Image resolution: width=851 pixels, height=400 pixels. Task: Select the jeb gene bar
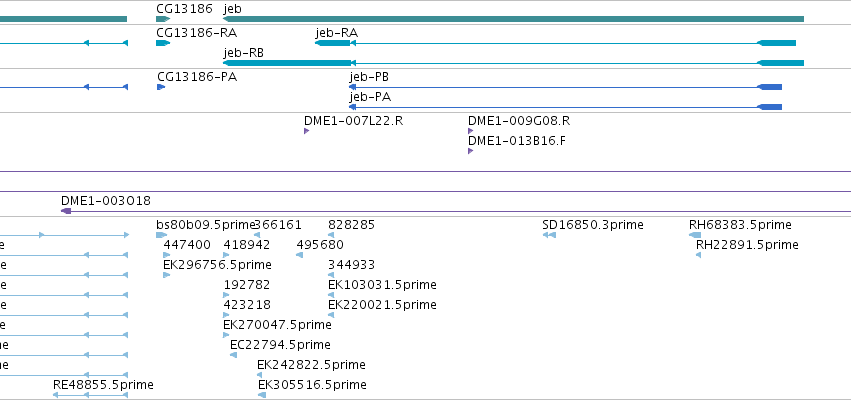(513, 19)
